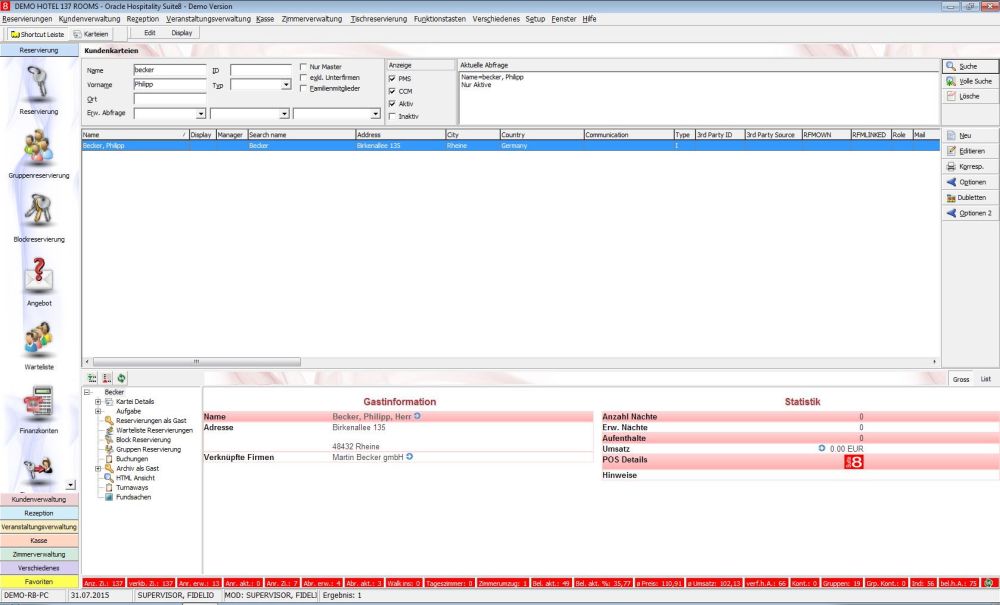The height and width of the screenshot is (605, 1000).
Task: Open the Rezeption sidebar section
Action: coord(39,513)
